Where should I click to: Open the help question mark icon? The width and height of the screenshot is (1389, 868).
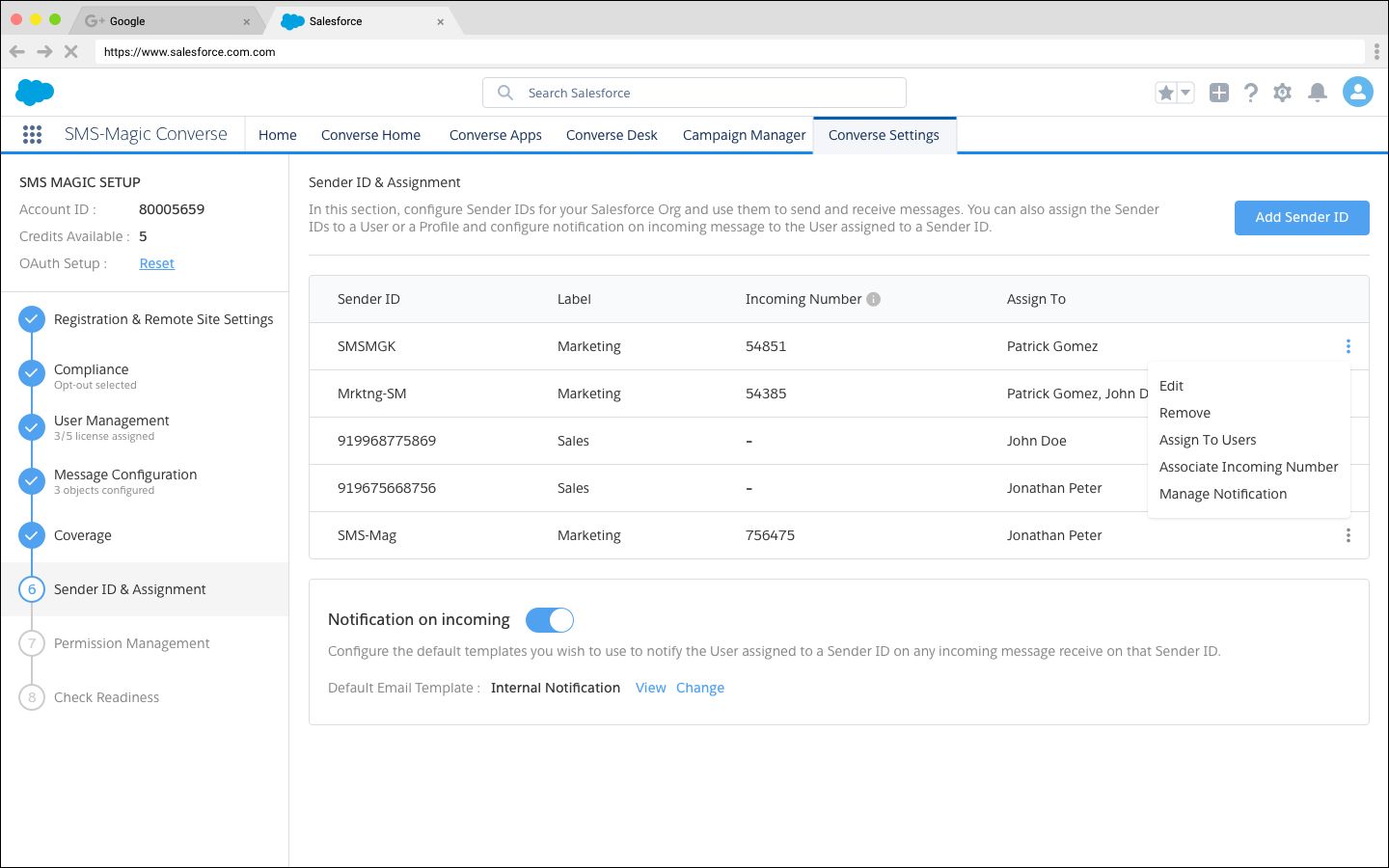(1250, 93)
